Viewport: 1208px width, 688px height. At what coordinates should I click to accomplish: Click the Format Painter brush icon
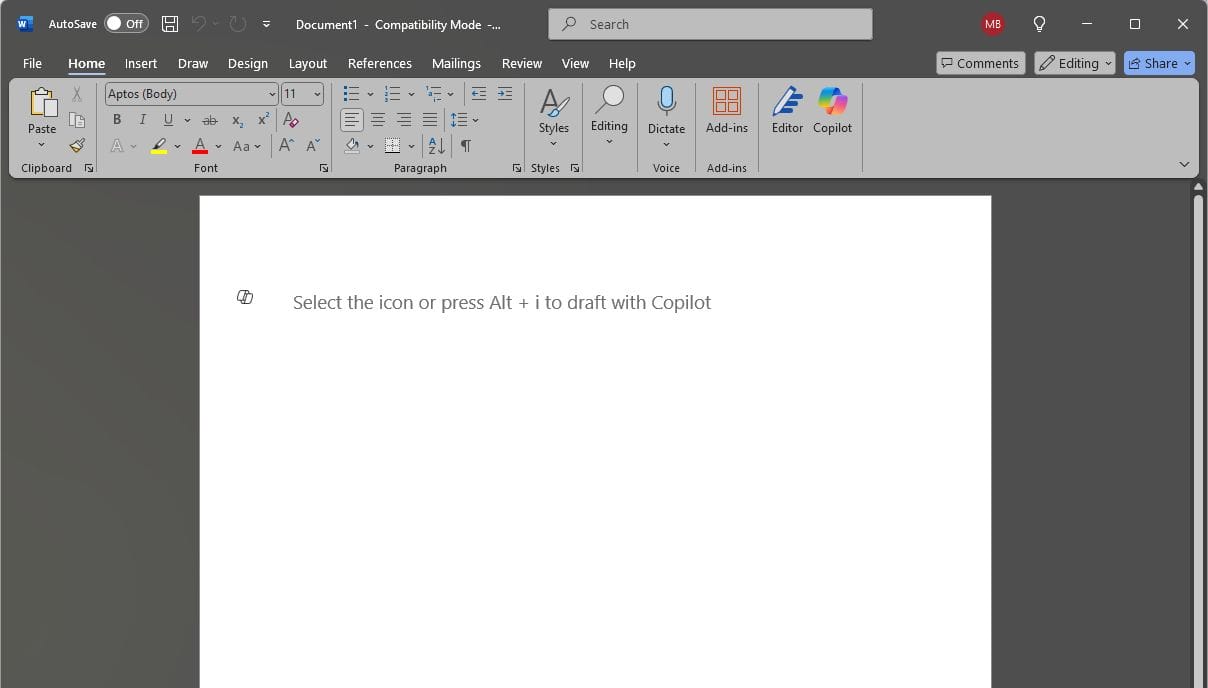77,146
